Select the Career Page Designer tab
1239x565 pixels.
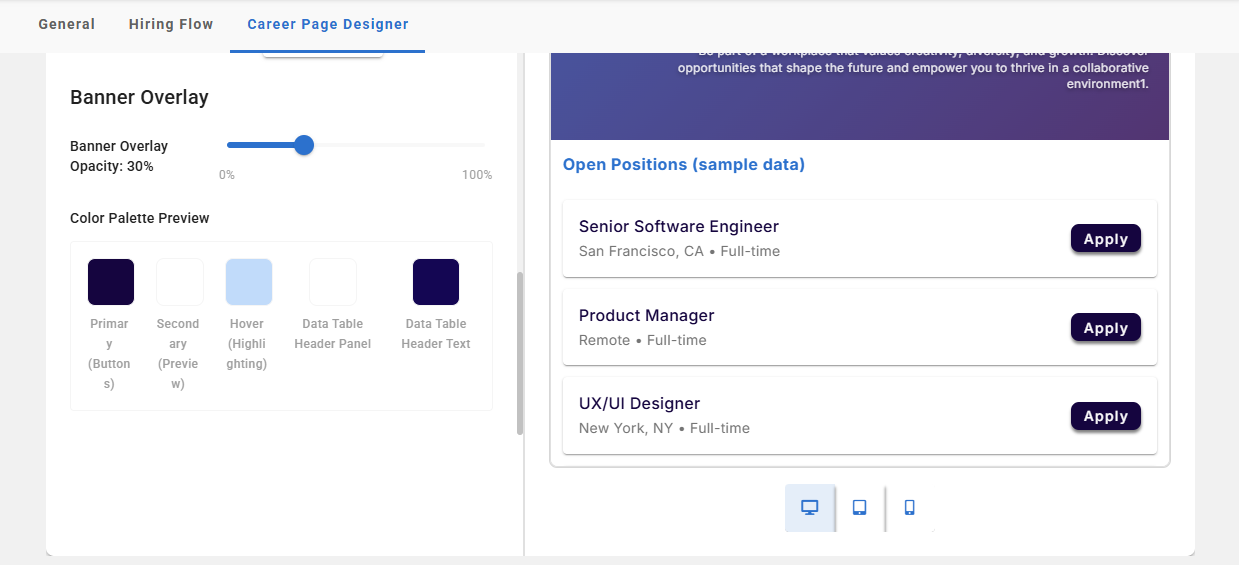pyautogui.click(x=328, y=24)
